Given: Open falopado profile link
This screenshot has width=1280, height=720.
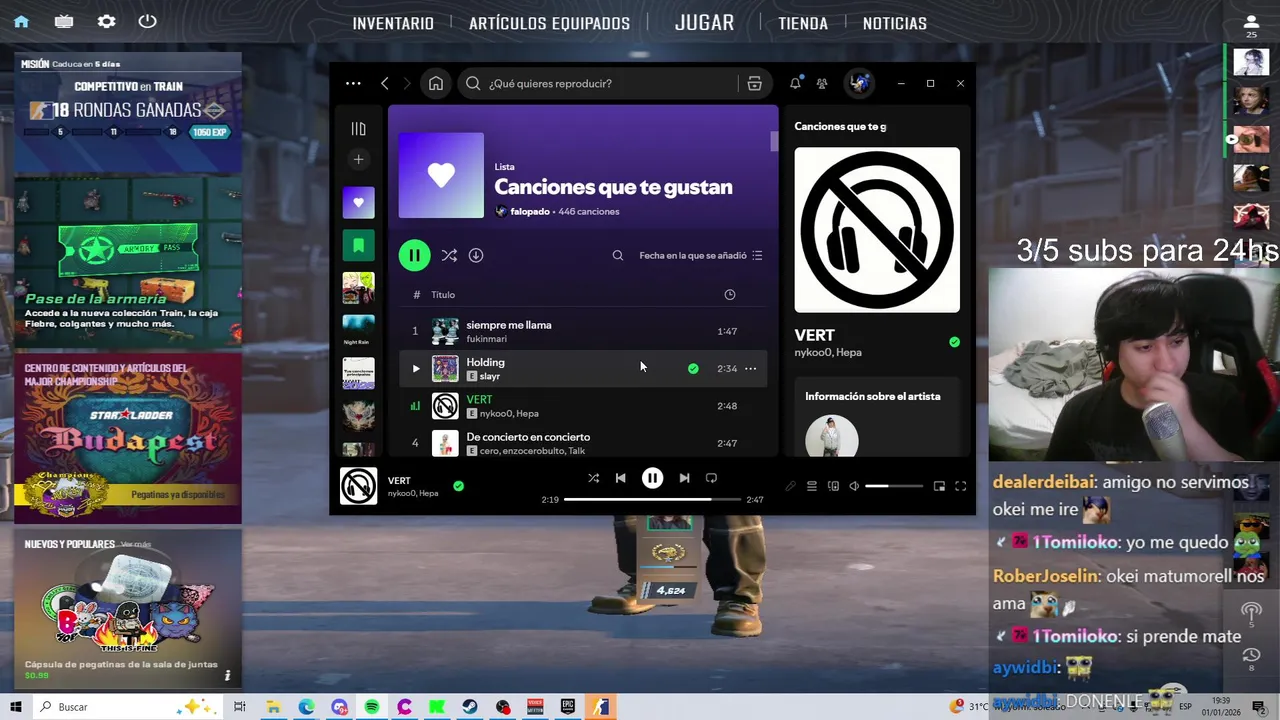Looking at the screenshot, I should (530, 212).
